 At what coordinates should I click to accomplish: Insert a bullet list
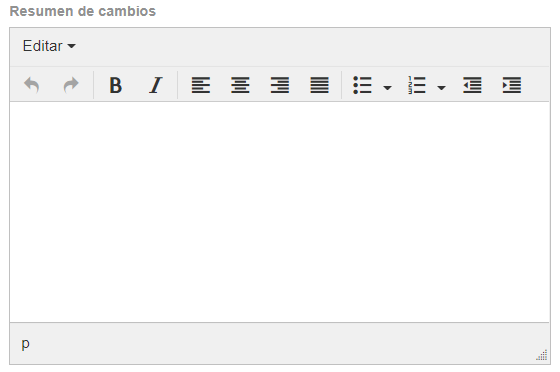[x=362, y=85]
